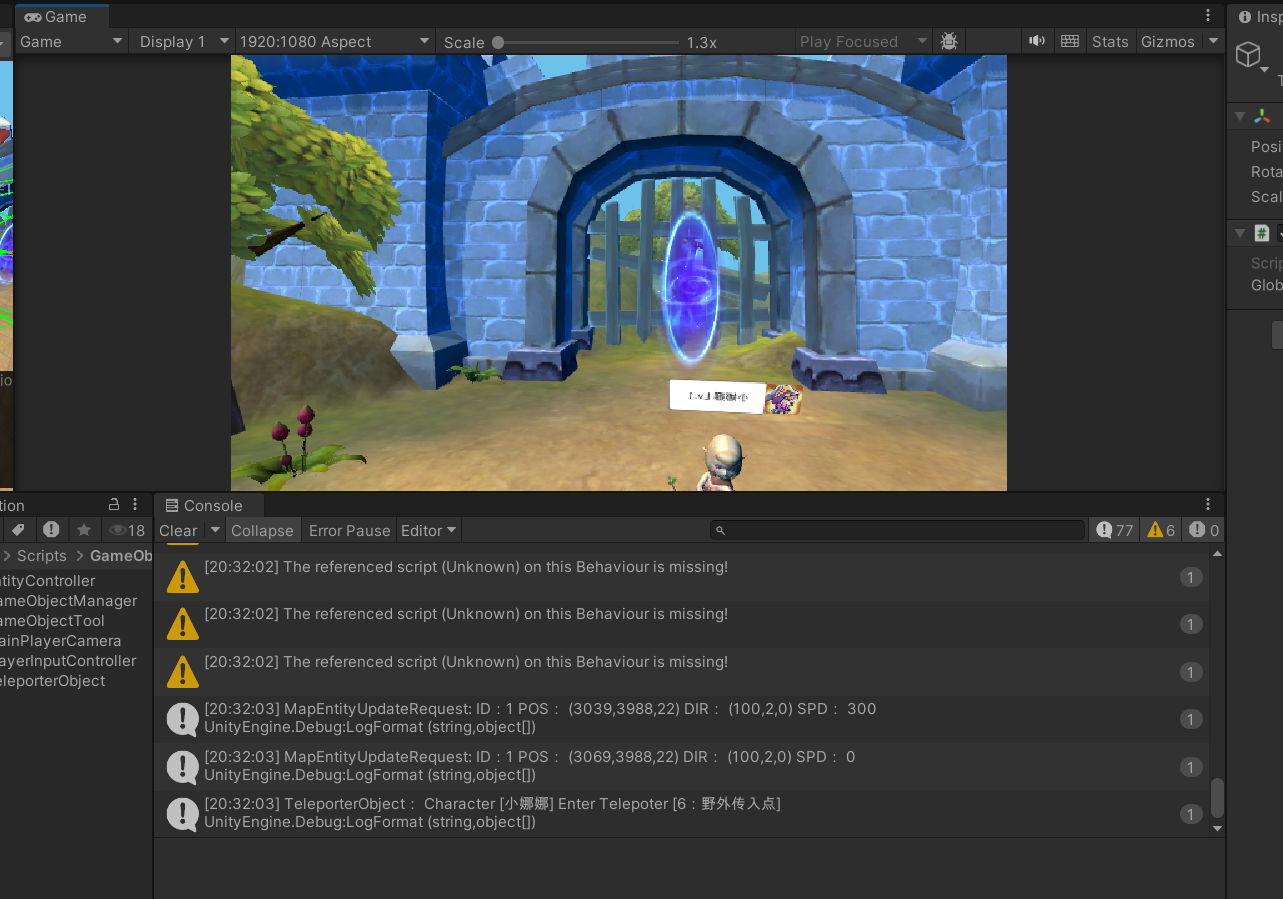Open the 1920:1080 Aspect dropdown

coord(334,41)
